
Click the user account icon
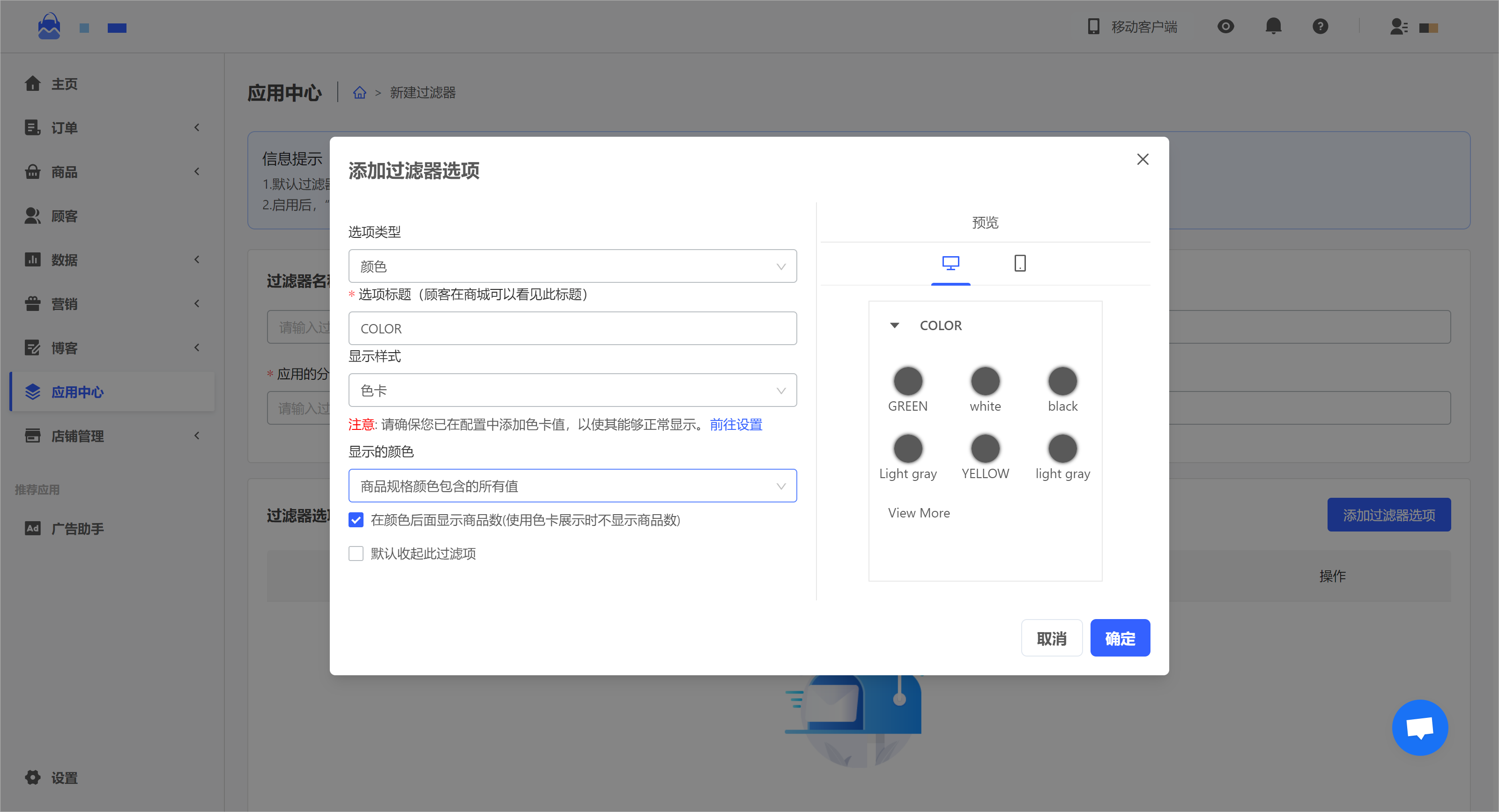click(x=1398, y=27)
